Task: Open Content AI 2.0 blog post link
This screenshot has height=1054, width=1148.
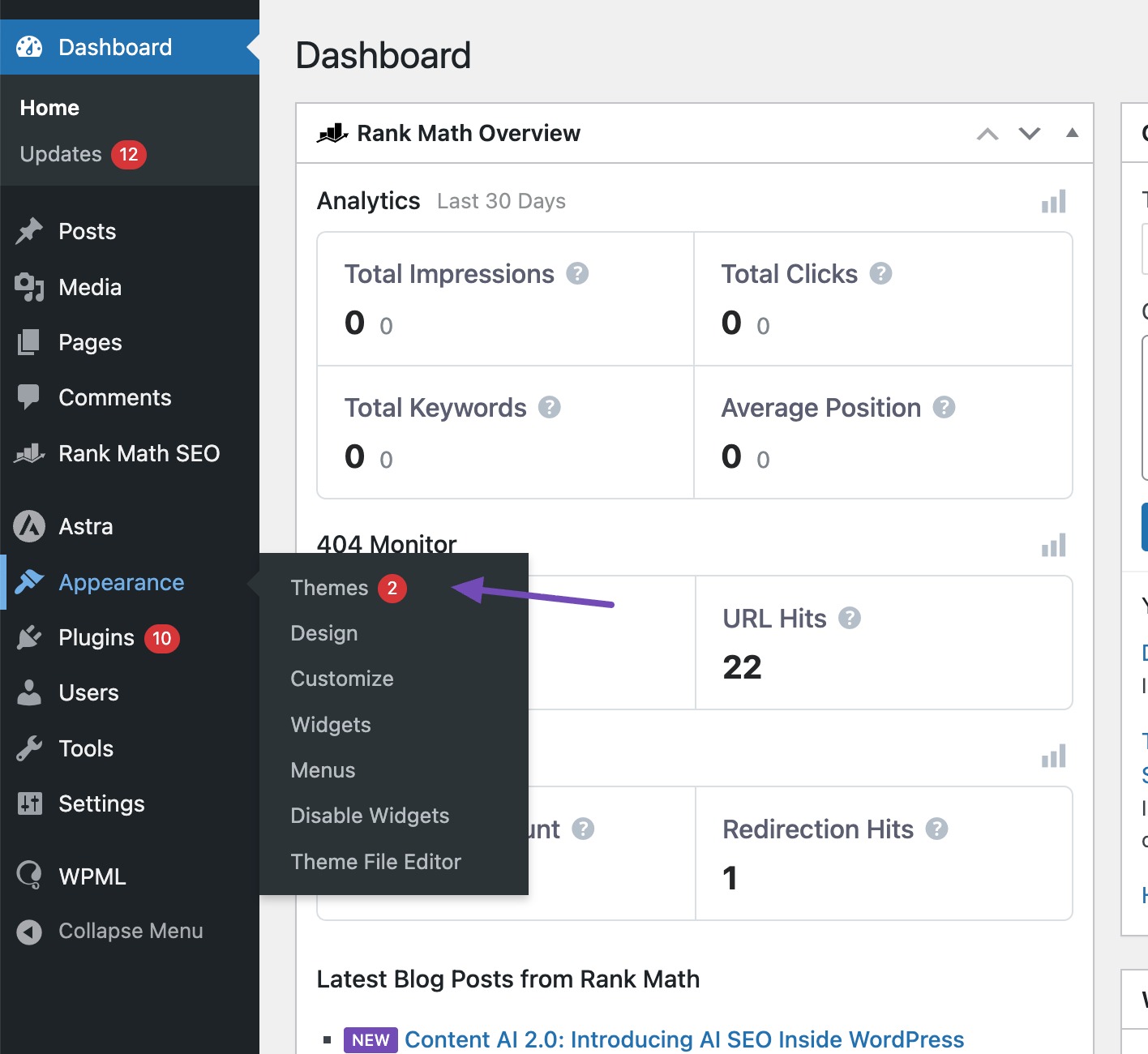Action: click(683, 1039)
